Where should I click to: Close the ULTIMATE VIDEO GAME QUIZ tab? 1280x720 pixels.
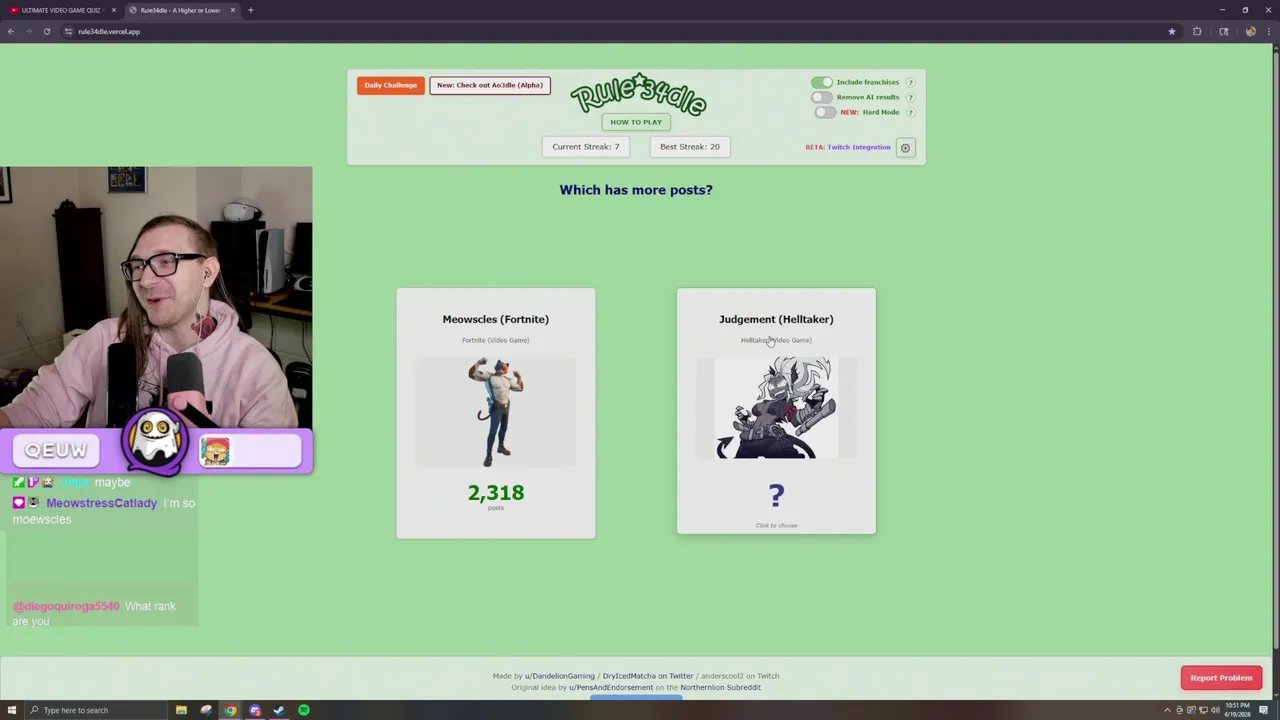[114, 10]
